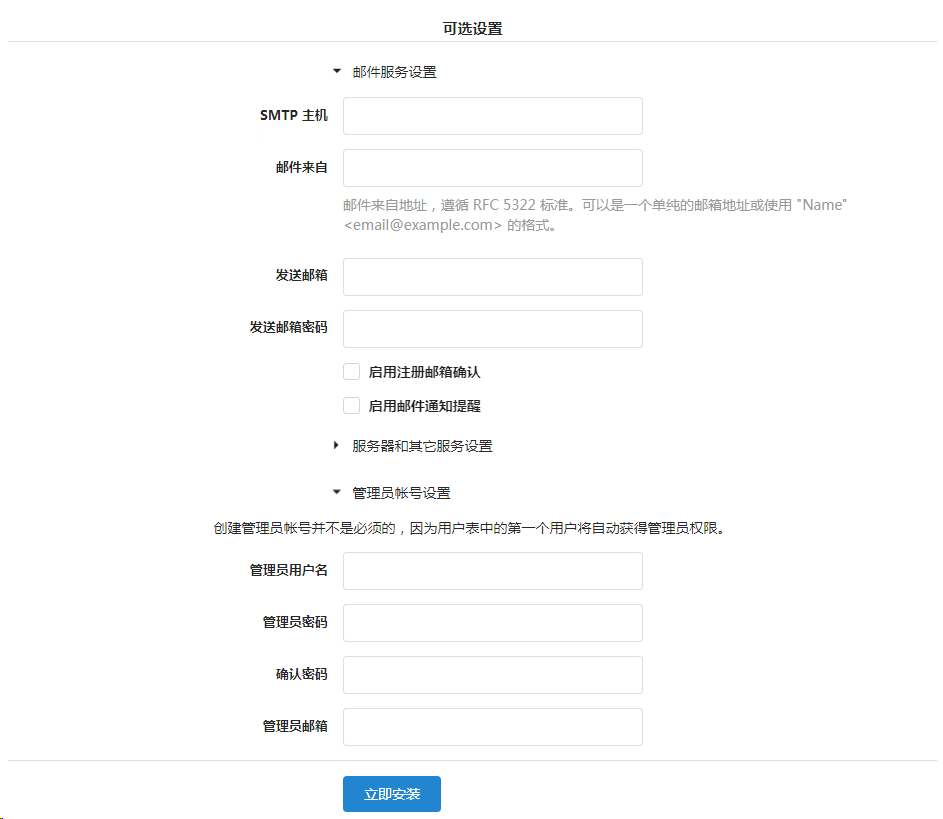Image resolution: width=943 pixels, height=819 pixels.
Task: Click the SMTP 主机 field label
Action: pos(293,116)
